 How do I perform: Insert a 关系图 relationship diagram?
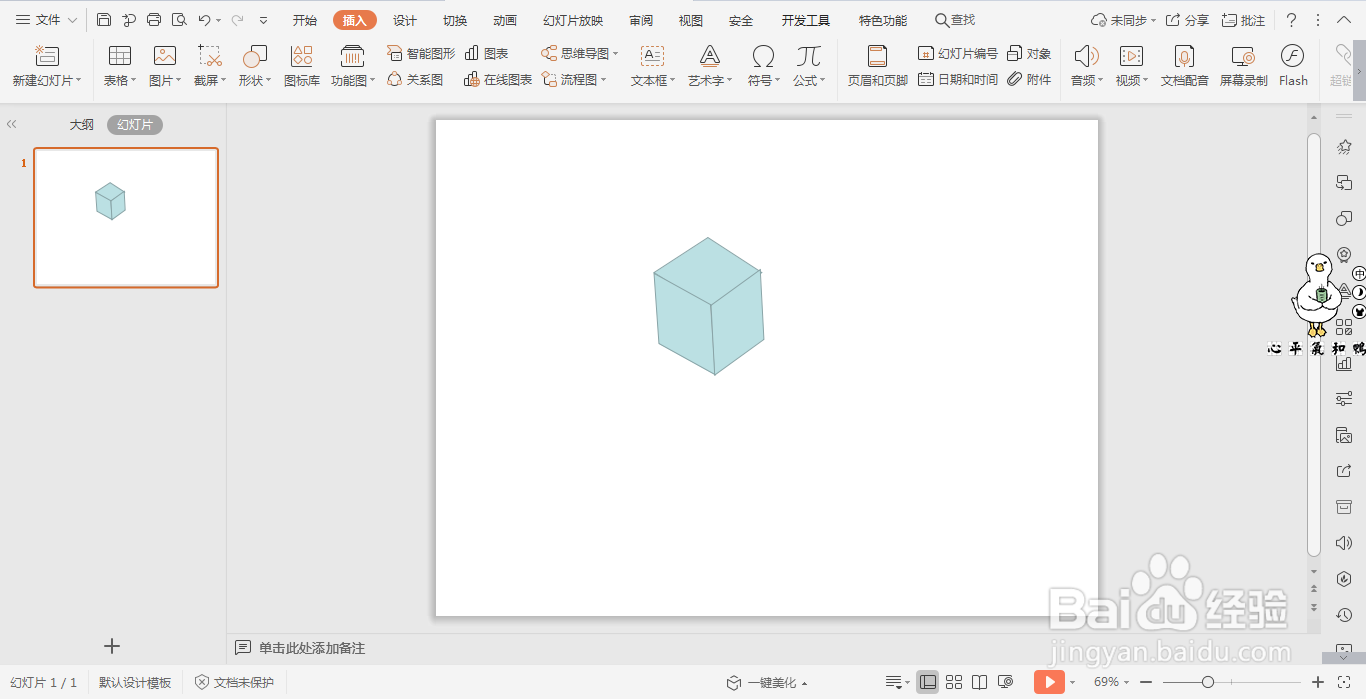point(415,79)
